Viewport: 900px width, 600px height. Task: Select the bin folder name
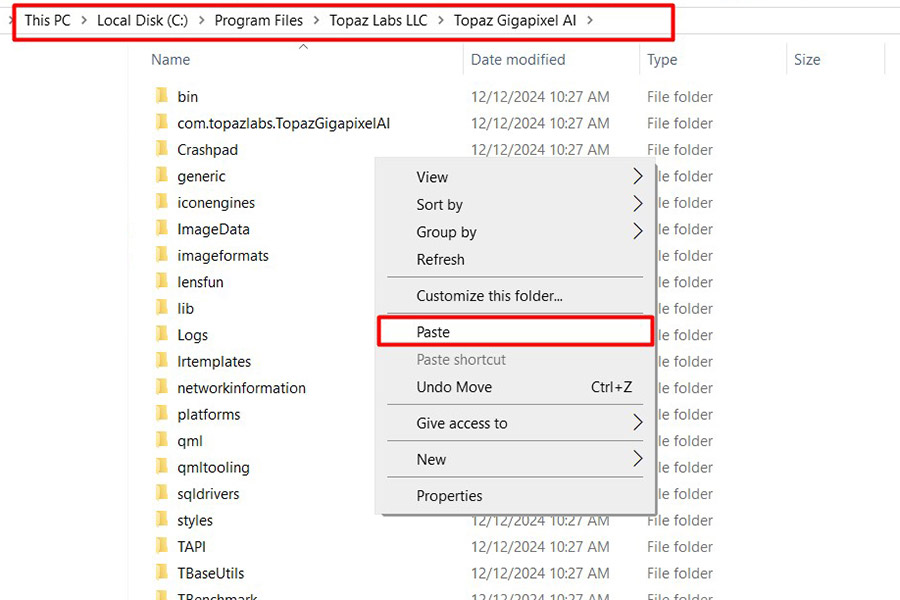click(x=188, y=96)
